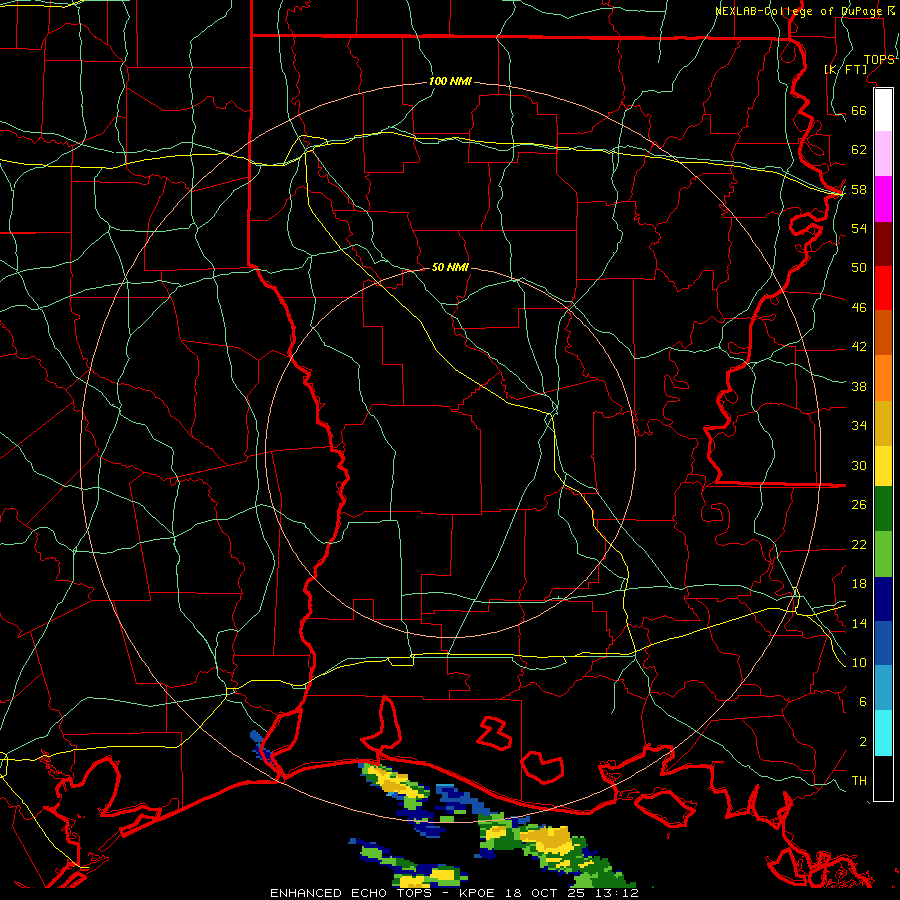Image resolution: width=900 pixels, height=900 pixels.
Task: Click the "50 NMI" range ring label
Action: click(x=450, y=267)
